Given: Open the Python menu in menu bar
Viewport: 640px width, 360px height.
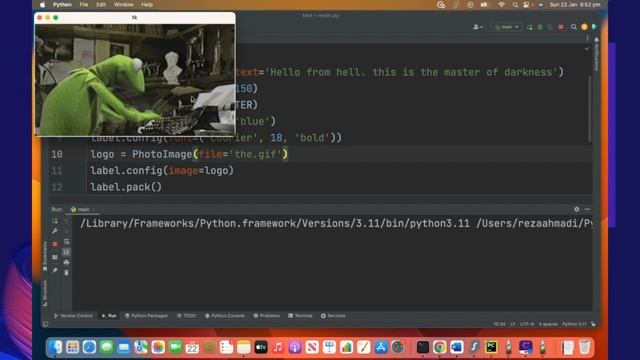Looking at the screenshot, I should click(x=62, y=4).
